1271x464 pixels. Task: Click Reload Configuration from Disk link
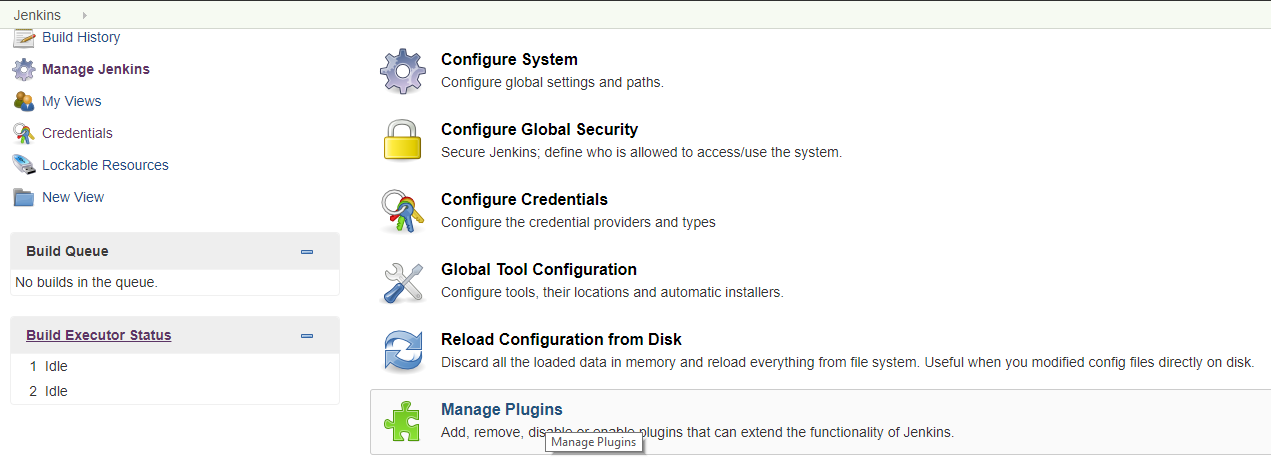pyautogui.click(x=561, y=340)
